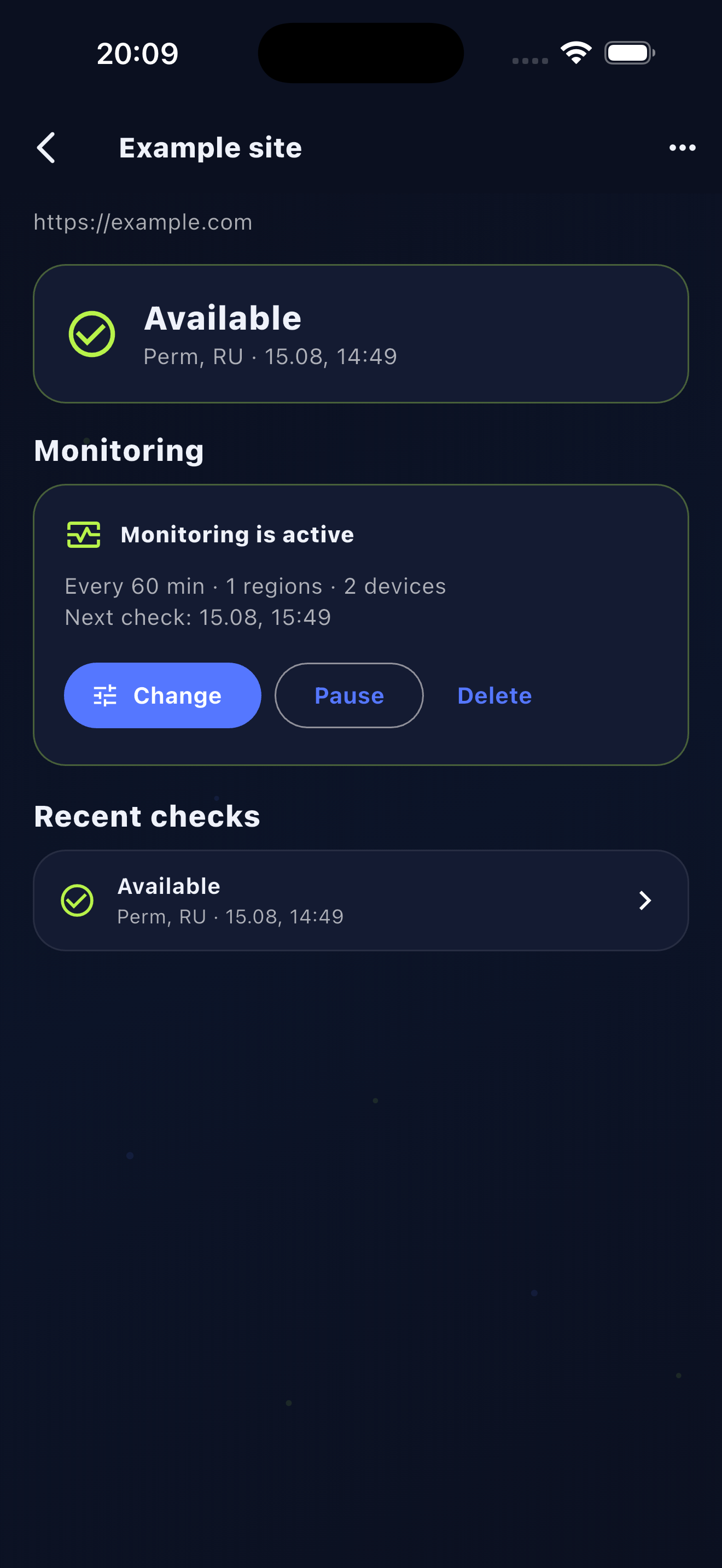Open the https://example.com URL text
The height and width of the screenshot is (1568, 722).
(x=143, y=222)
